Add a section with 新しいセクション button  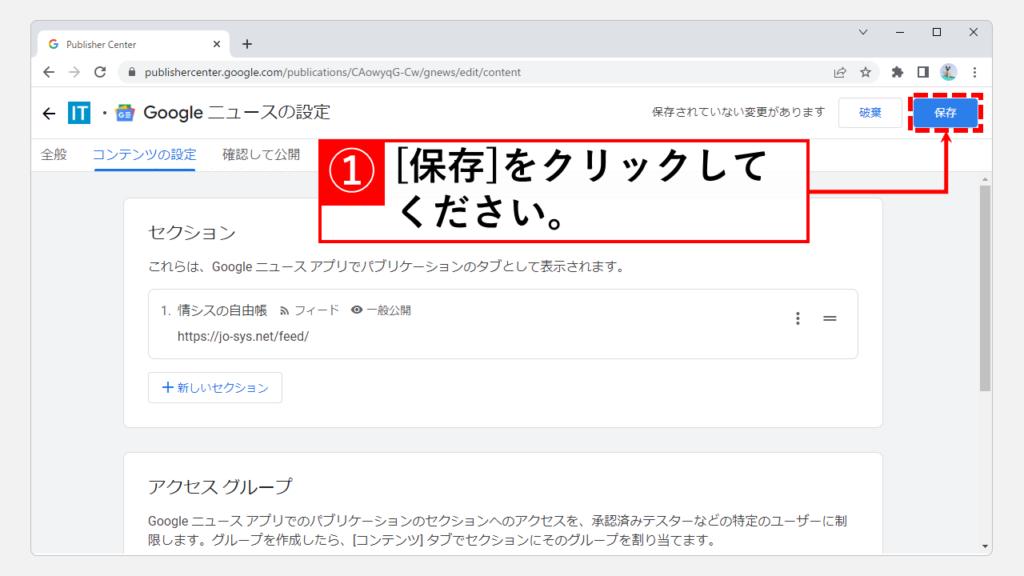click(215, 388)
